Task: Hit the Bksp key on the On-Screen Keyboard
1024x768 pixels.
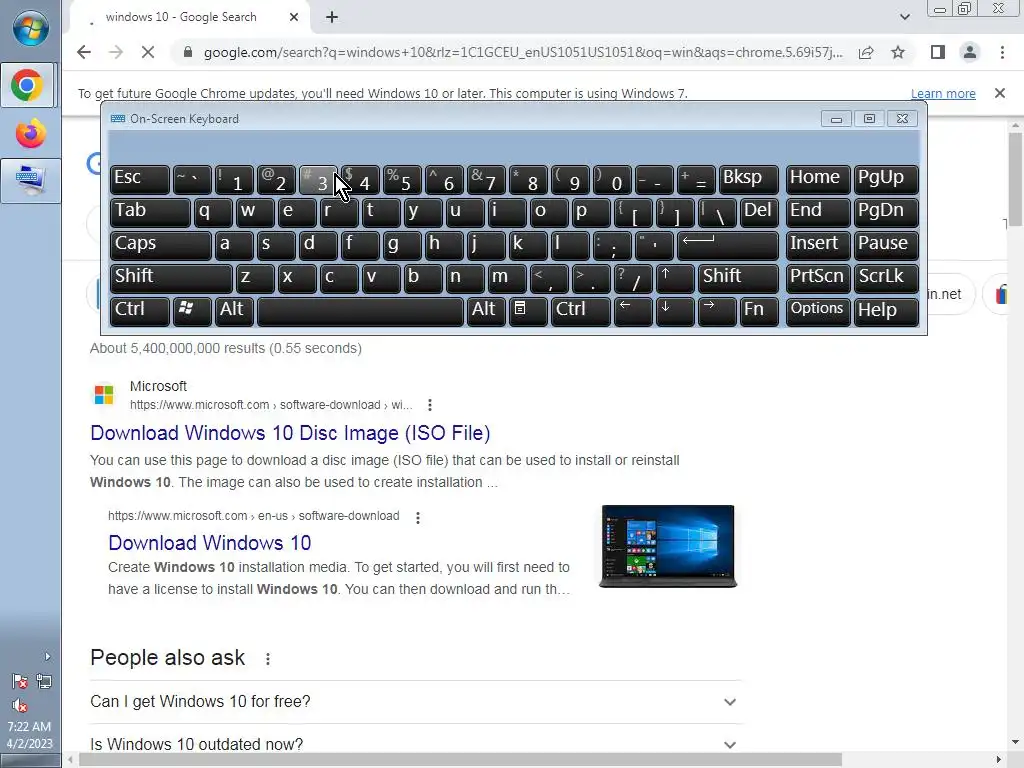Action: (749, 179)
